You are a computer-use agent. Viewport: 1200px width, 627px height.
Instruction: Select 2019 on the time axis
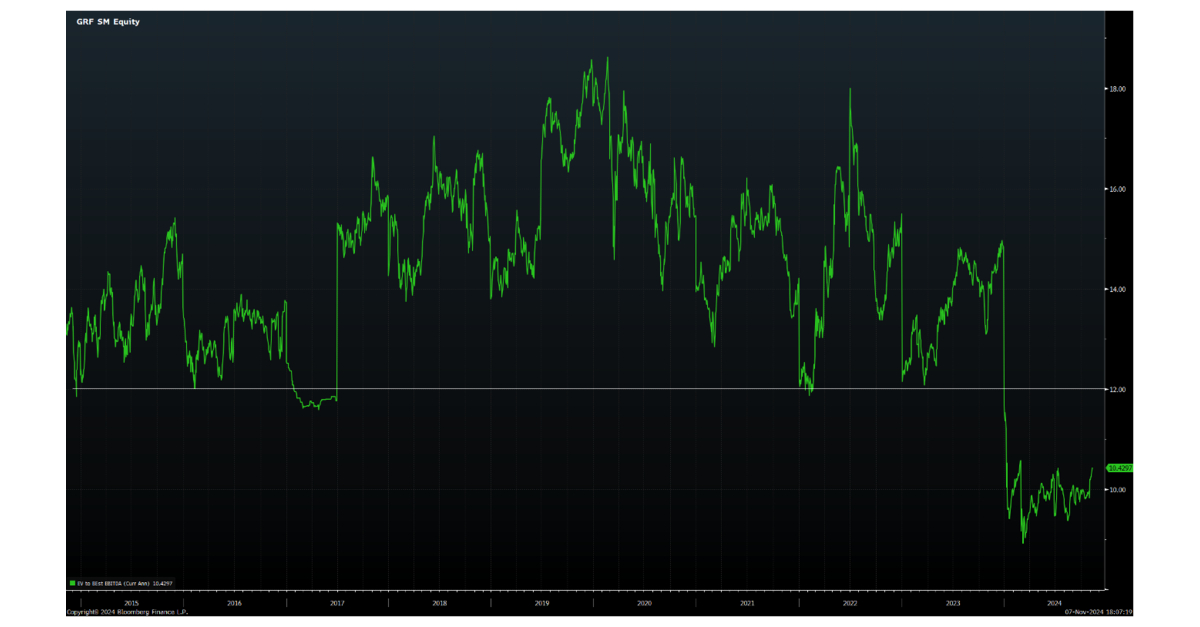click(542, 603)
